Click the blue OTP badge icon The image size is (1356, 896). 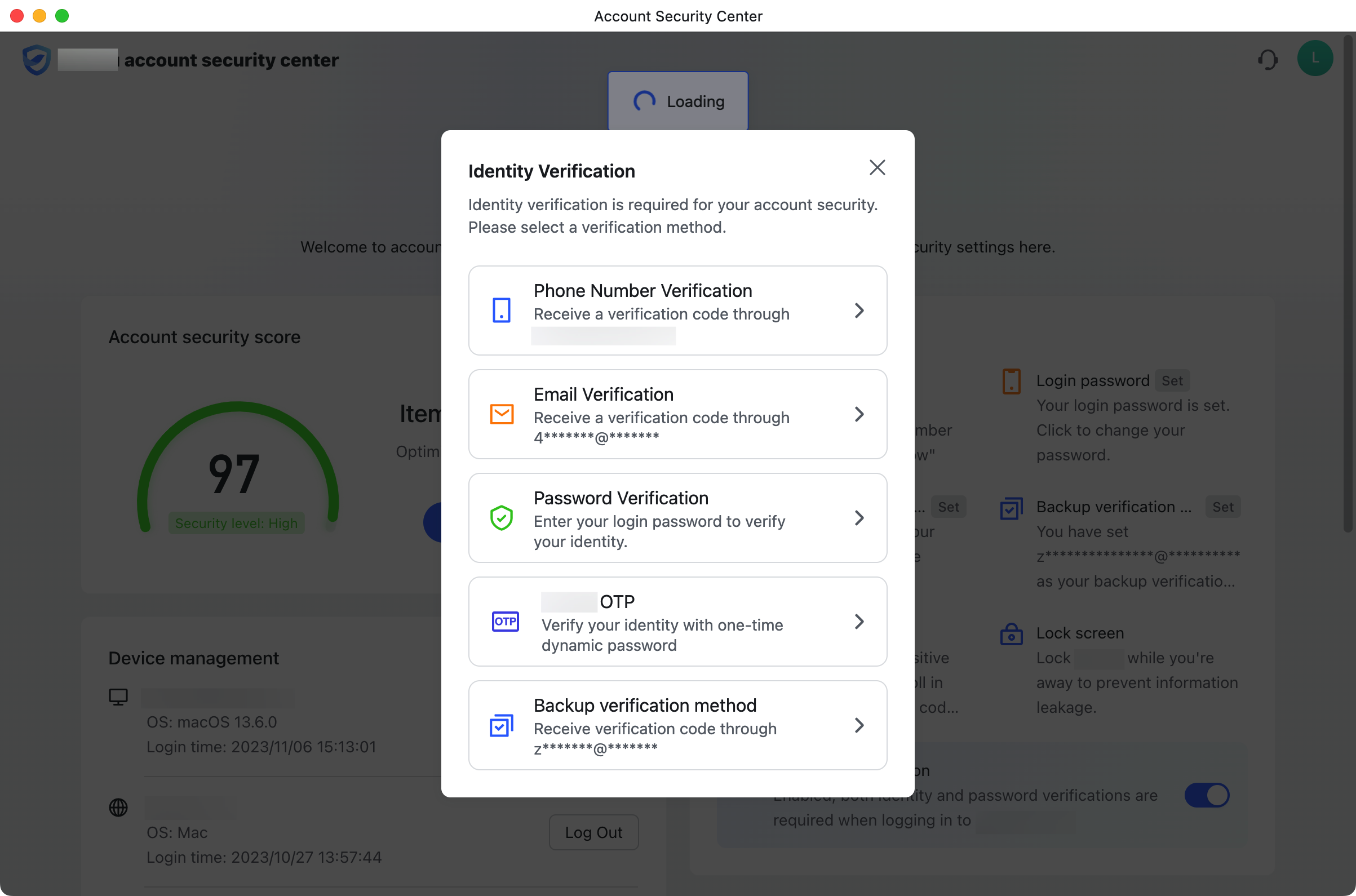tap(505, 621)
